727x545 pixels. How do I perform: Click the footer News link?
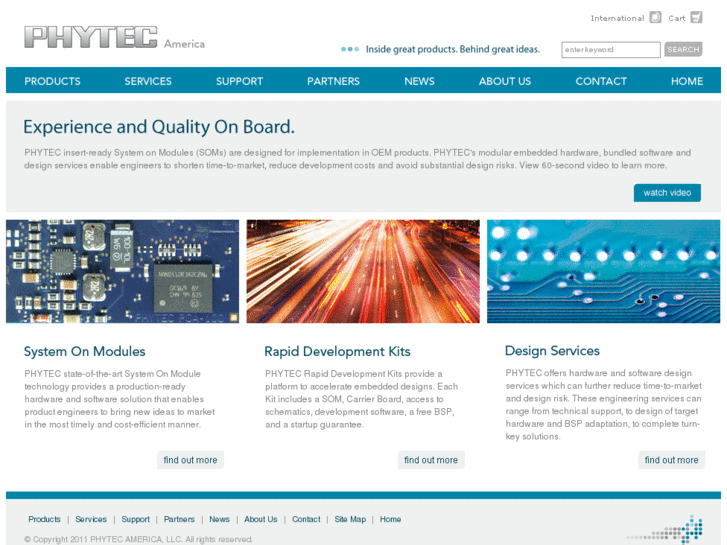click(x=219, y=519)
